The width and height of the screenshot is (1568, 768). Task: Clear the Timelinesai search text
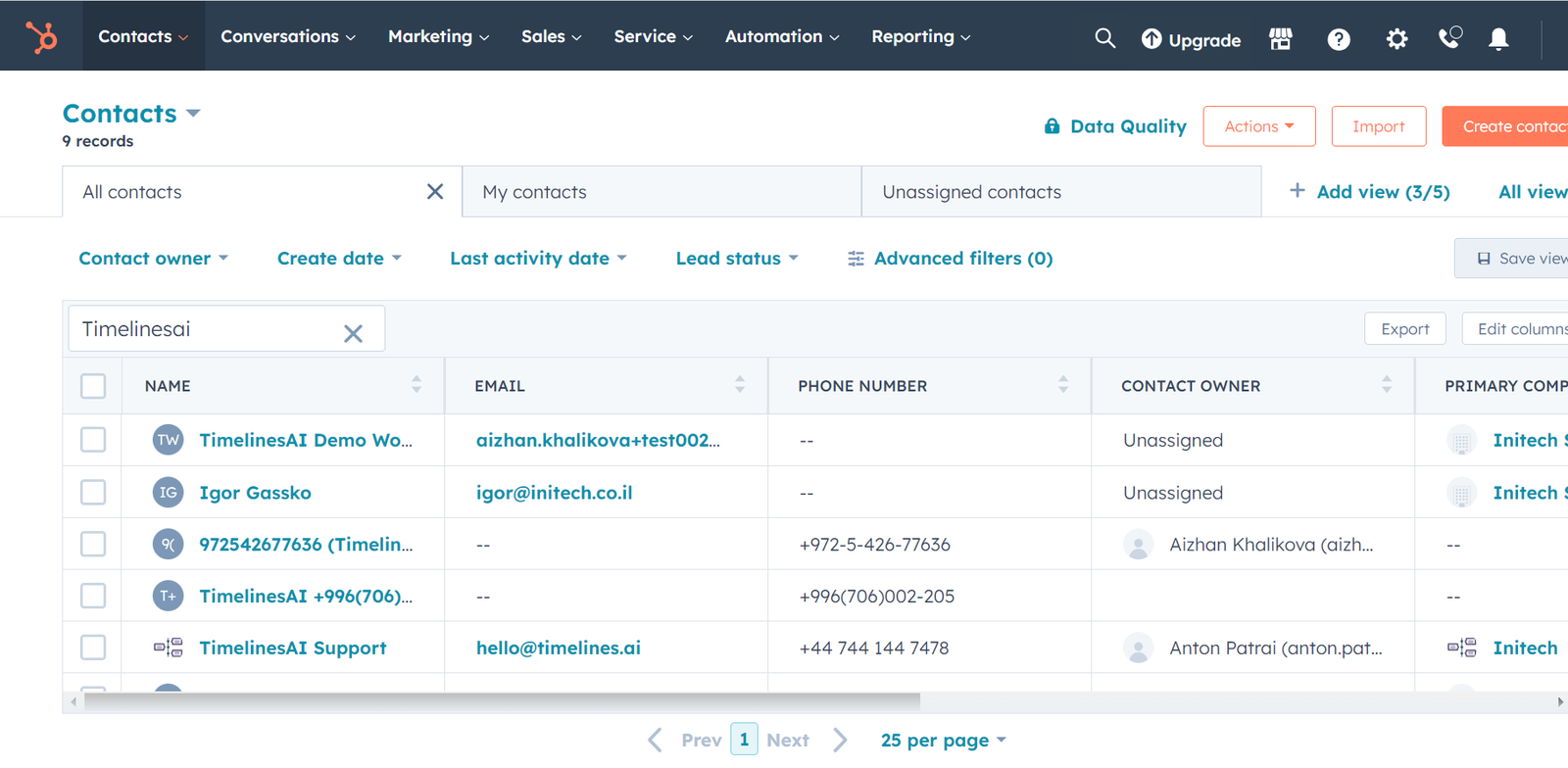click(x=354, y=333)
